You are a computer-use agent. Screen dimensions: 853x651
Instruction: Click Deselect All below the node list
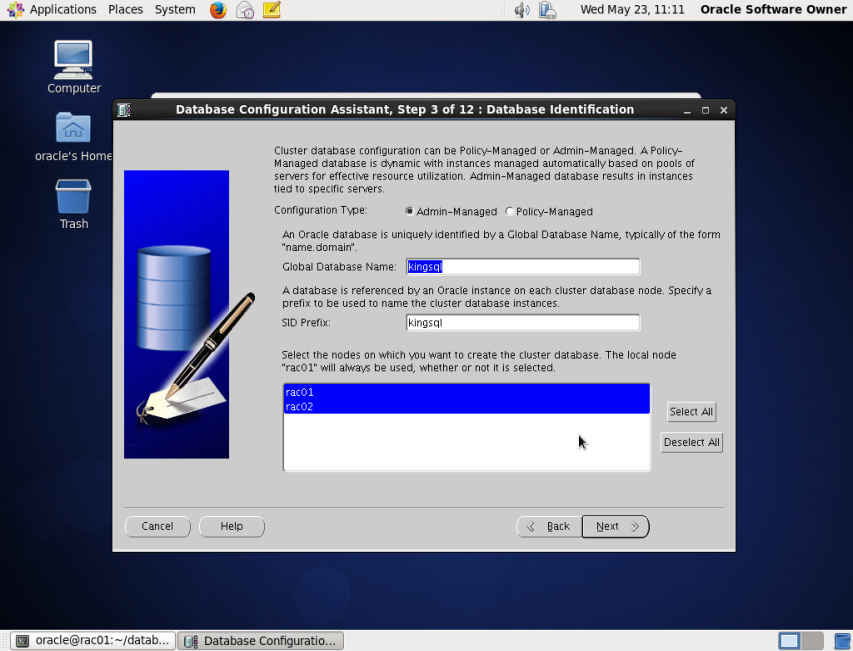691,442
